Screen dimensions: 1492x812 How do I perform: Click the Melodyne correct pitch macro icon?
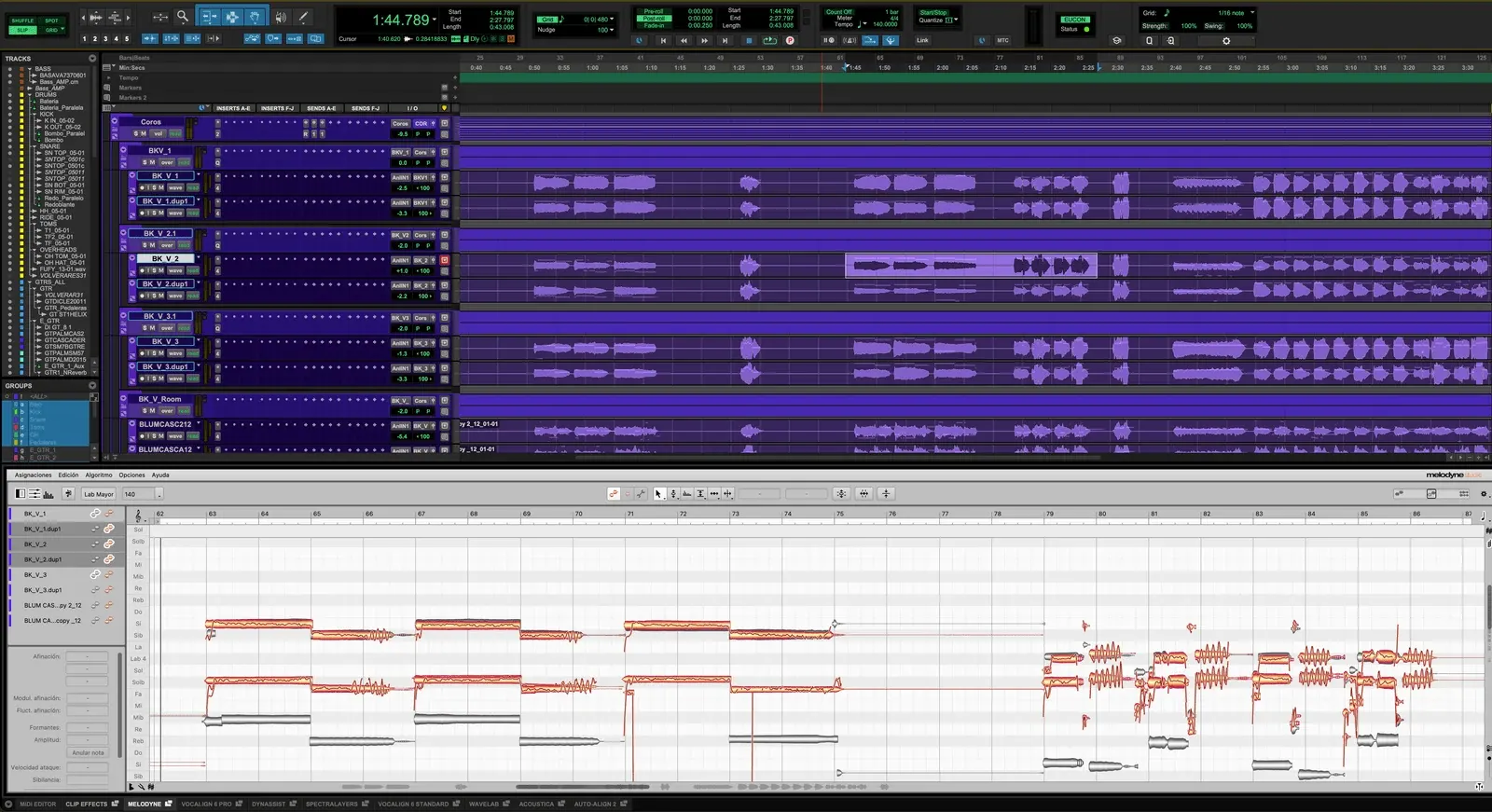[841, 494]
